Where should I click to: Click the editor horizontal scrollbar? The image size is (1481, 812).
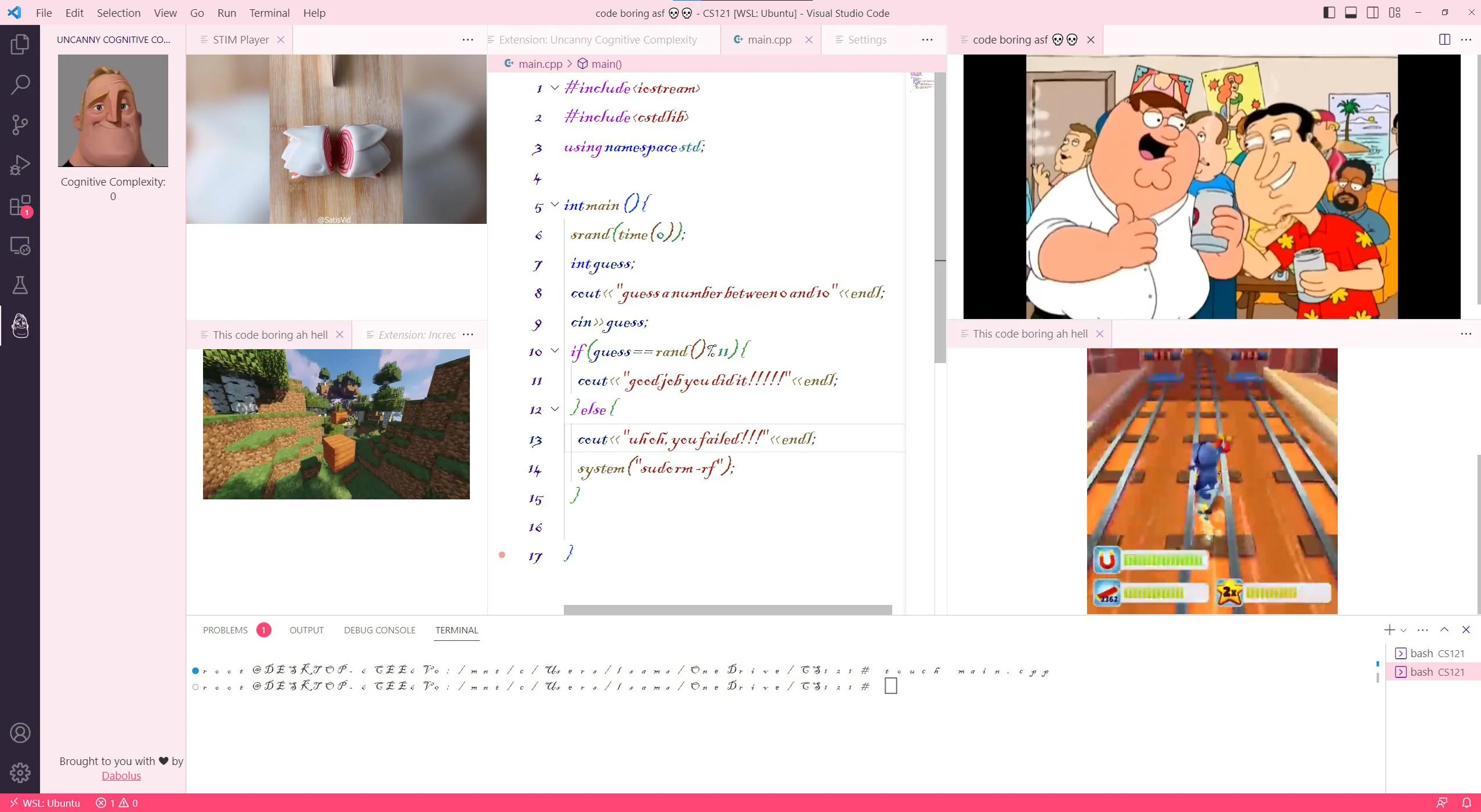pos(727,610)
